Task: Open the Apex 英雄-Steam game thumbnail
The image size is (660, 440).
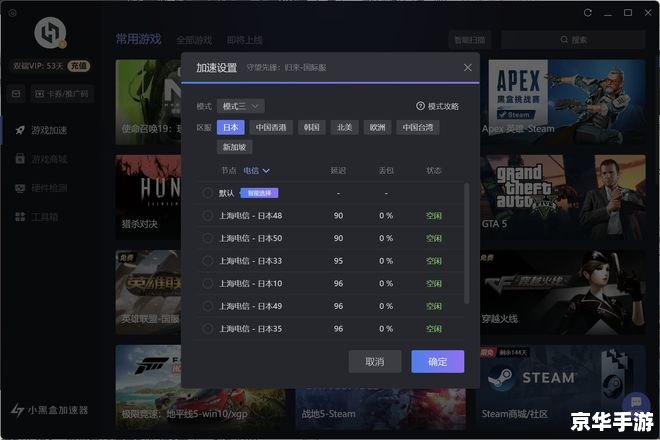Action: pos(563,101)
